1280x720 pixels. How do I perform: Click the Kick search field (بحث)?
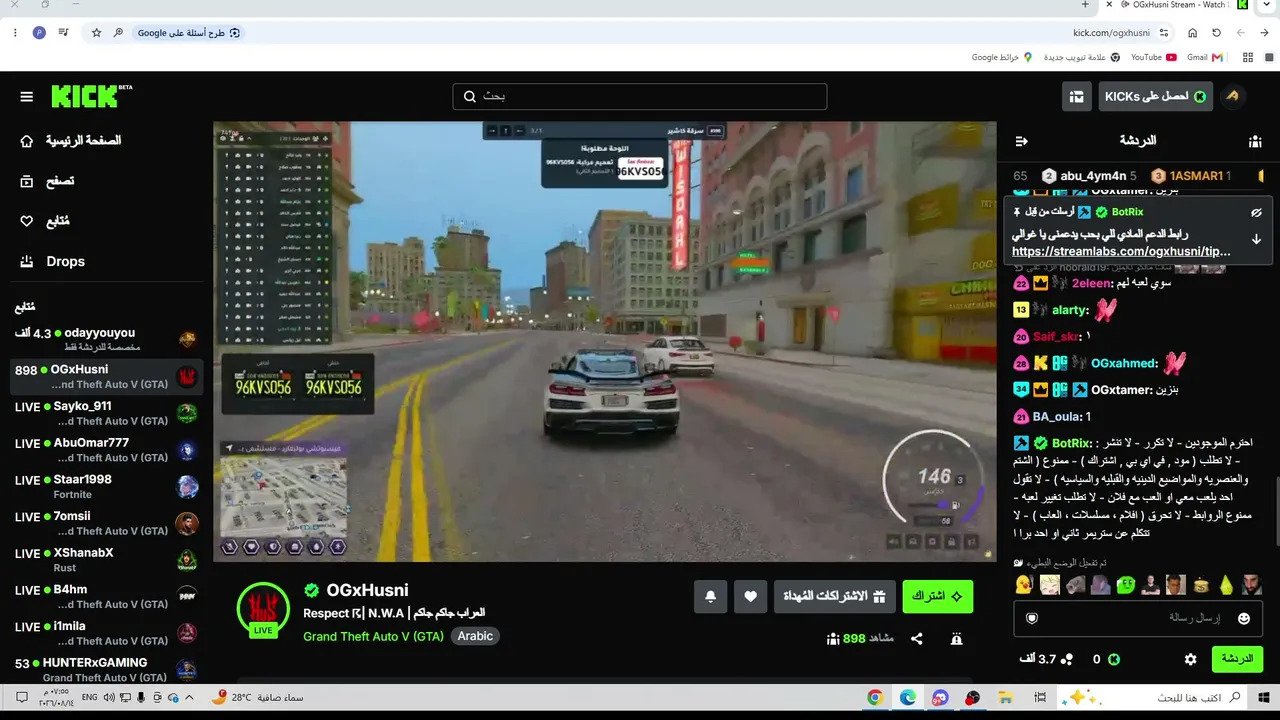click(640, 96)
